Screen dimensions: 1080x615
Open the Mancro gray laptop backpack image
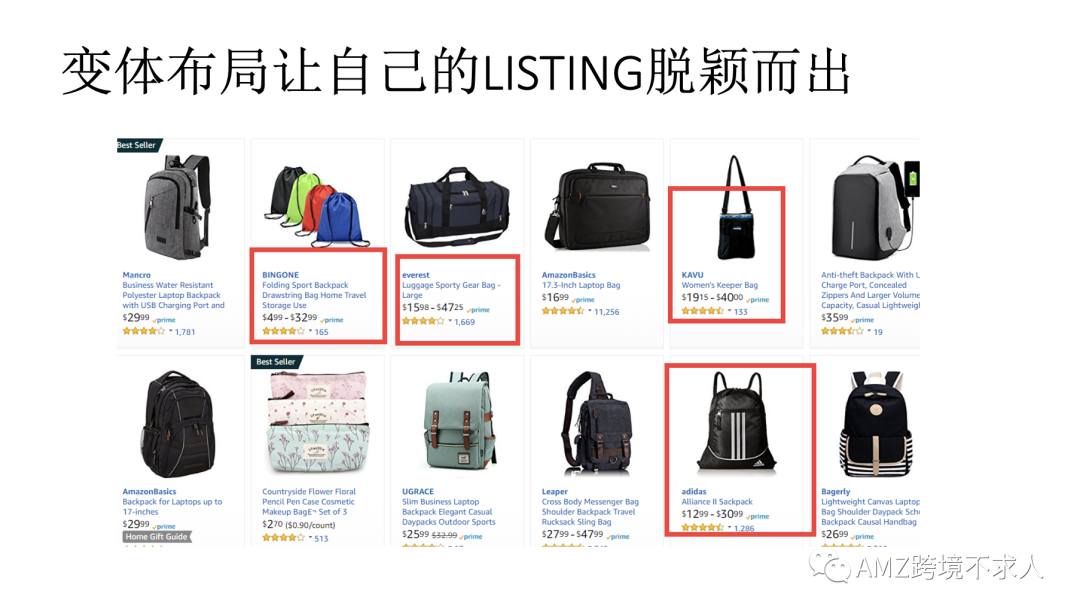[178, 207]
